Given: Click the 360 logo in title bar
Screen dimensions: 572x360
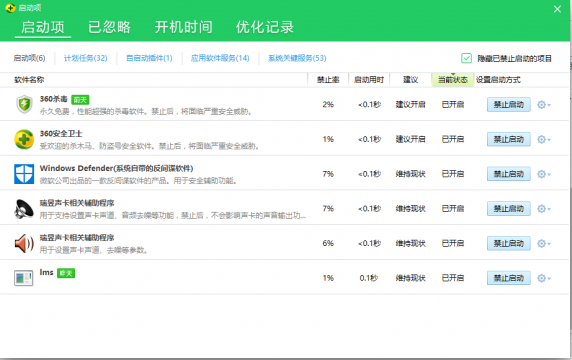Looking at the screenshot, I should coord(10,8).
